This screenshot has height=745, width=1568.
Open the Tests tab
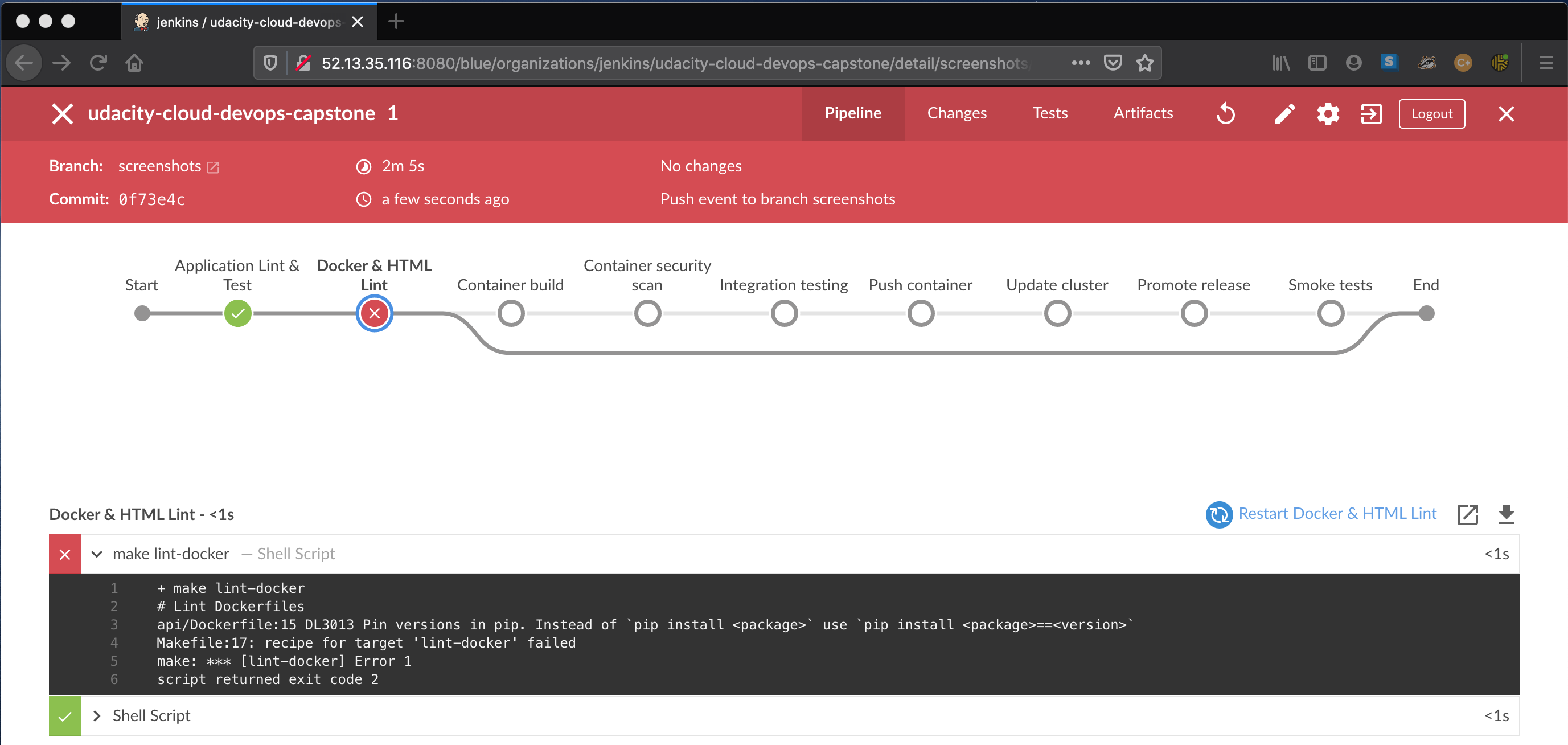[x=1050, y=113]
